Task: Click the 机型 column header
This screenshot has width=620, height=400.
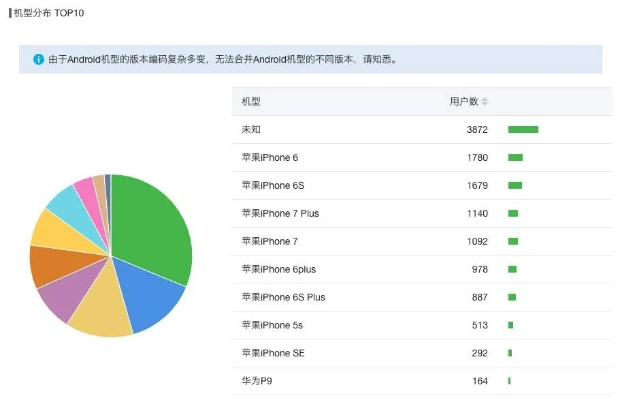Action: click(x=251, y=102)
